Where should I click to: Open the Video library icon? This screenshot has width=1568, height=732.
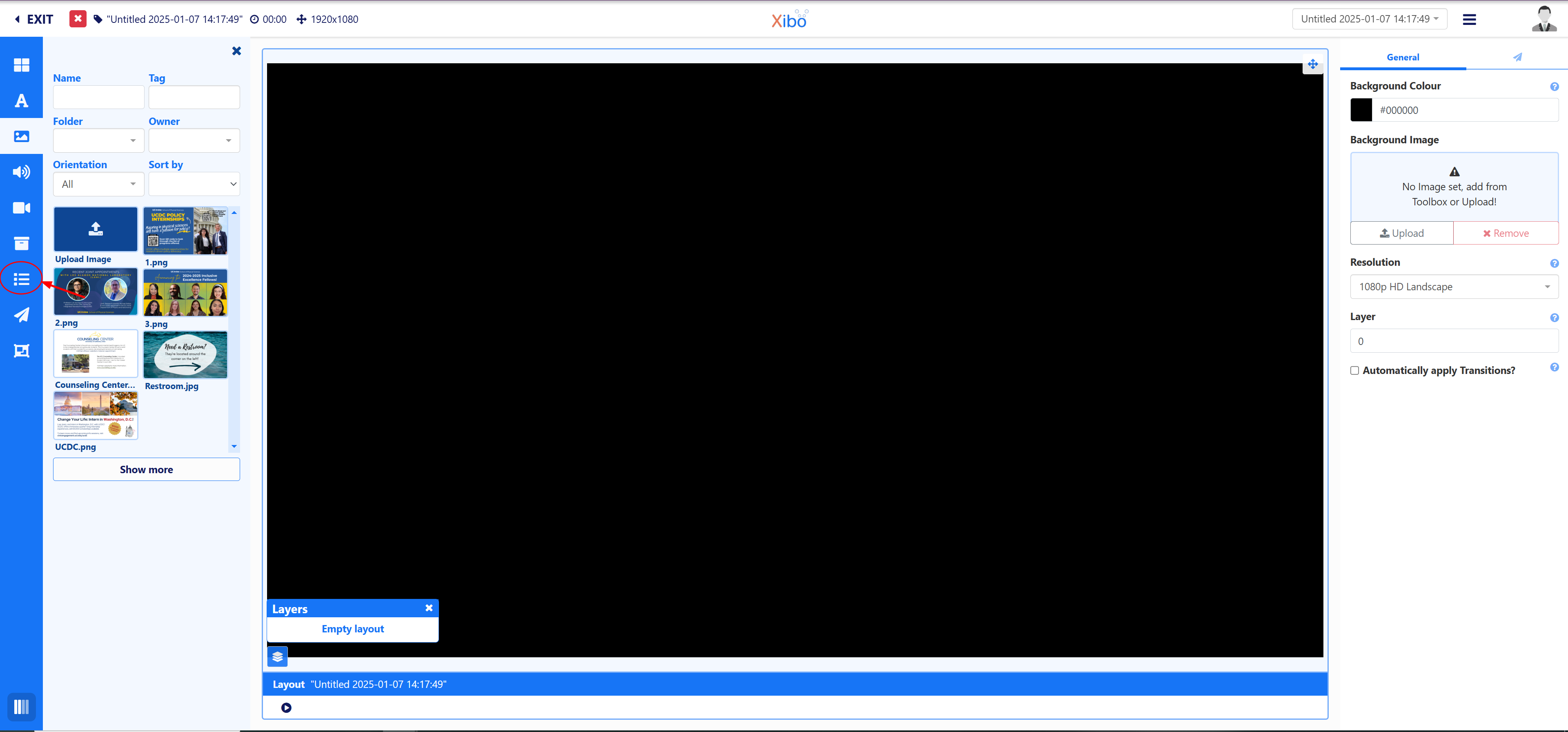pos(21,208)
